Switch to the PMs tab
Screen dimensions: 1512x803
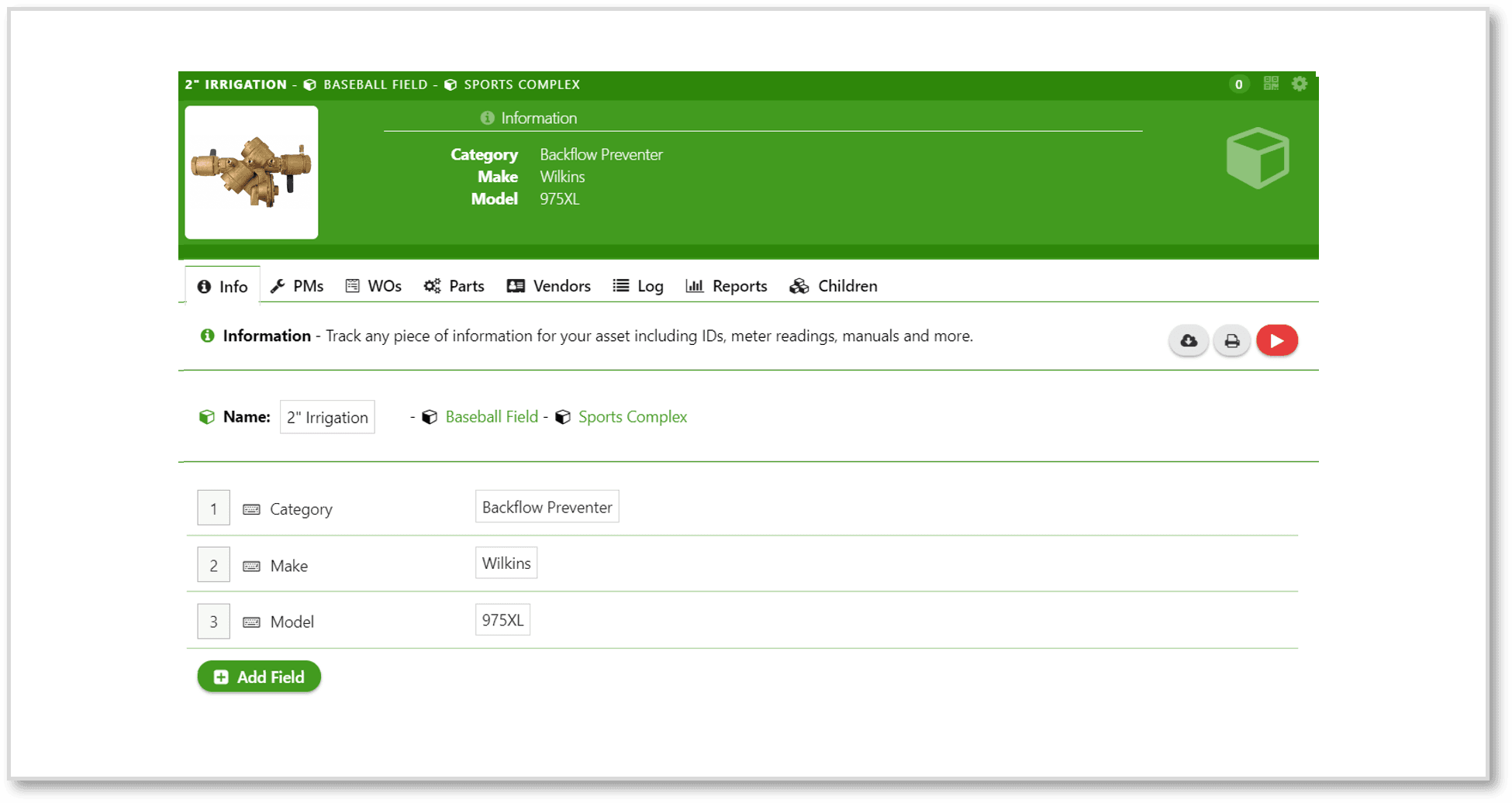point(297,286)
